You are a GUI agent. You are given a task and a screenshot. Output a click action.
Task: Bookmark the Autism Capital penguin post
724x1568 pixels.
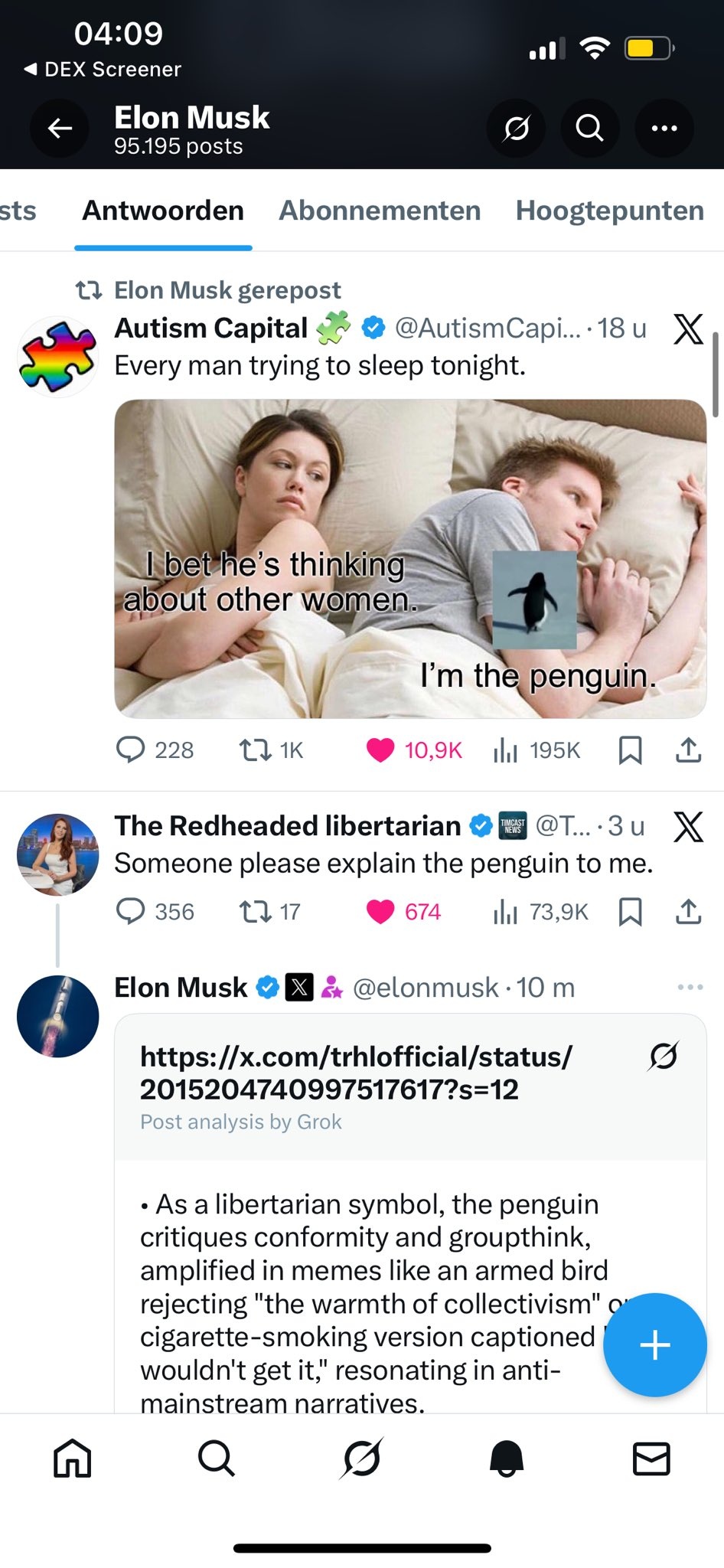pyautogui.click(x=629, y=750)
